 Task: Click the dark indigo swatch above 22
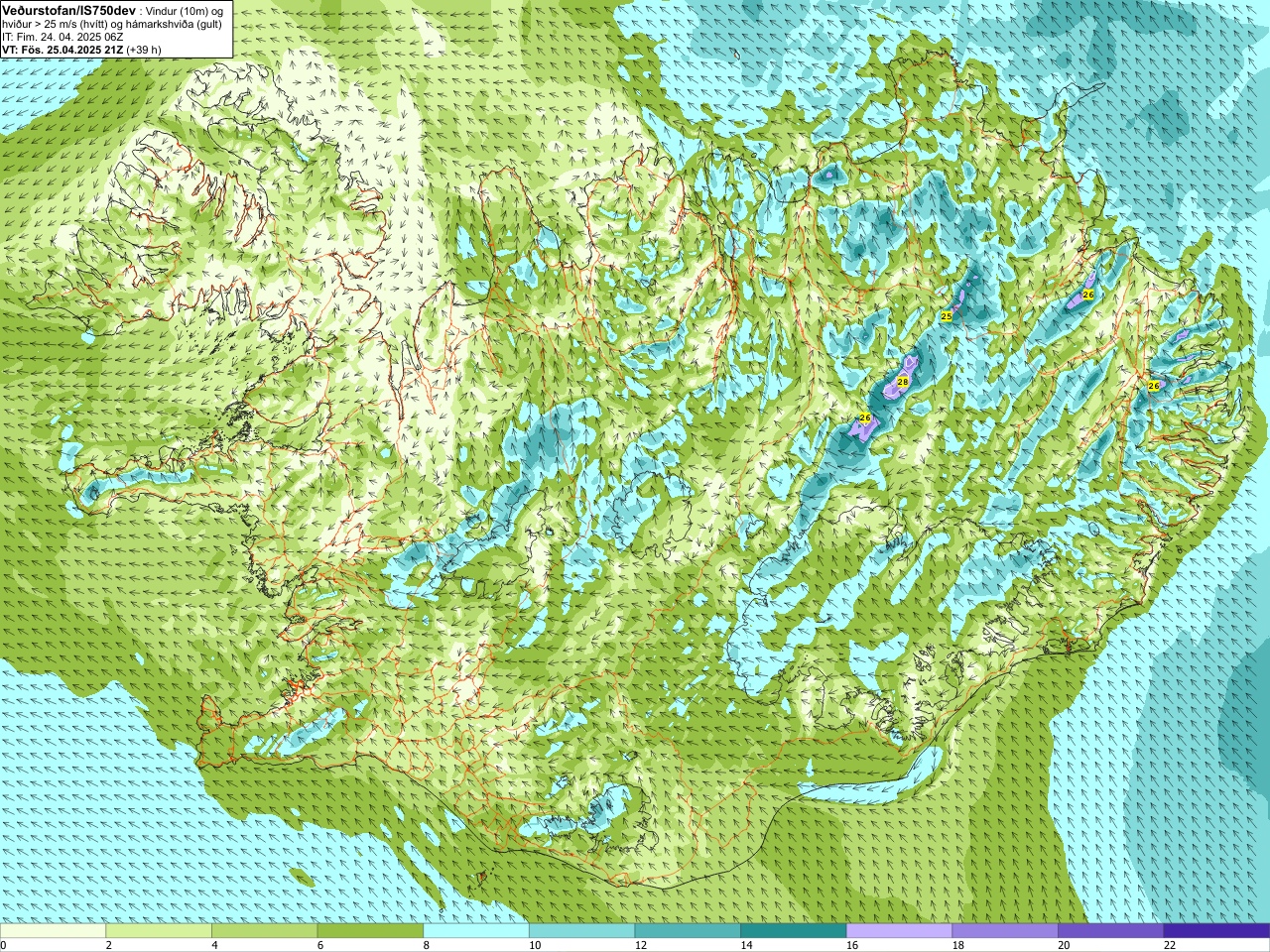point(1216,931)
